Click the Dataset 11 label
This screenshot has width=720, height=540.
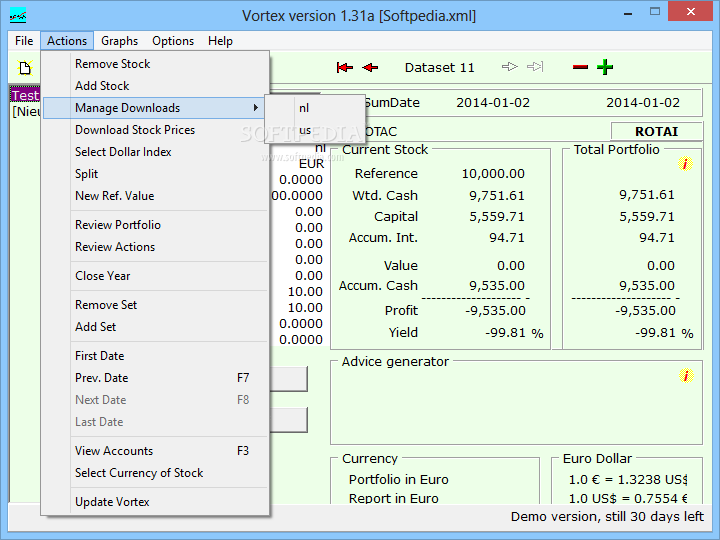(x=439, y=68)
